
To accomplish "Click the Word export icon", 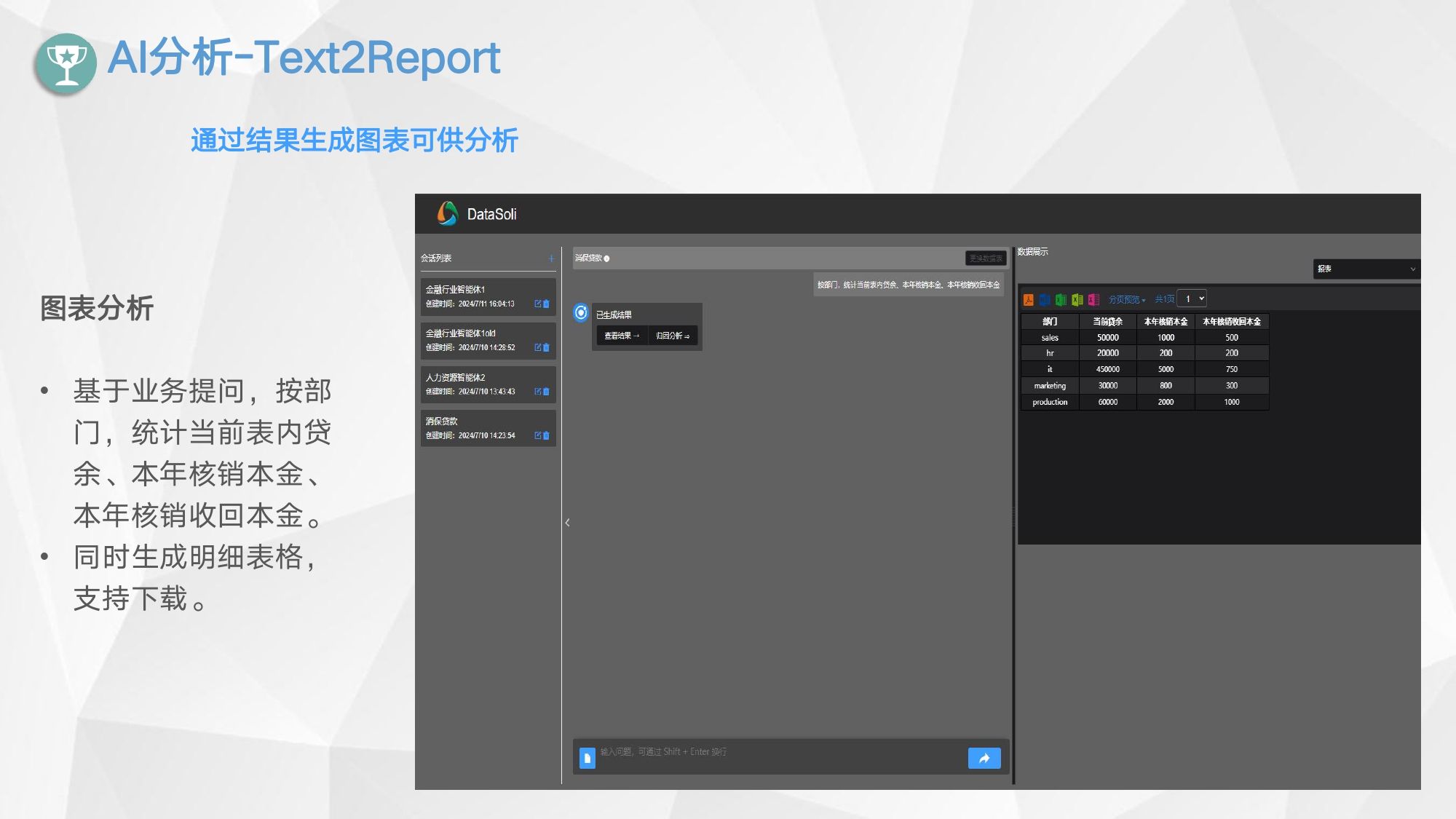I will tap(1045, 300).
